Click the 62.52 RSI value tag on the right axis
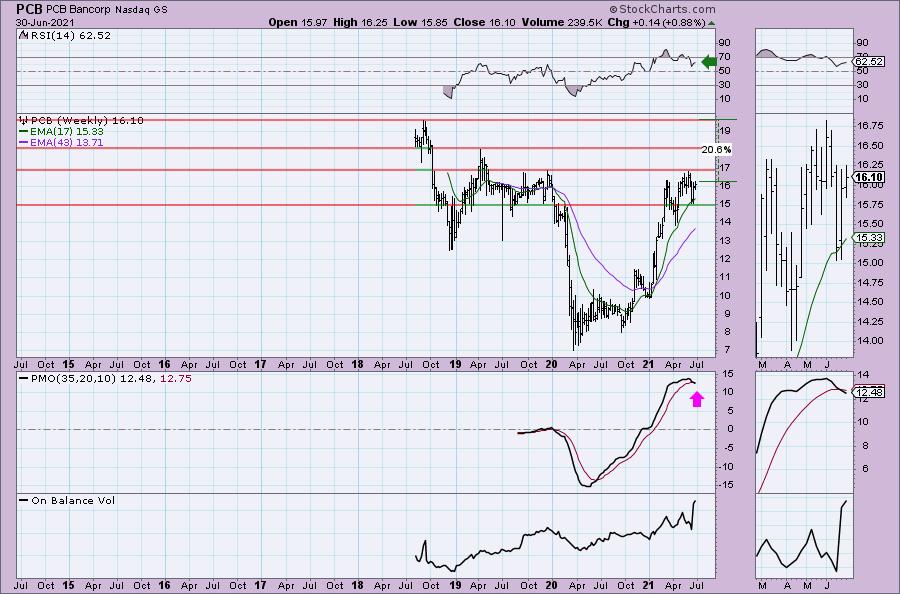Image resolution: width=900 pixels, height=594 pixels. 869,61
